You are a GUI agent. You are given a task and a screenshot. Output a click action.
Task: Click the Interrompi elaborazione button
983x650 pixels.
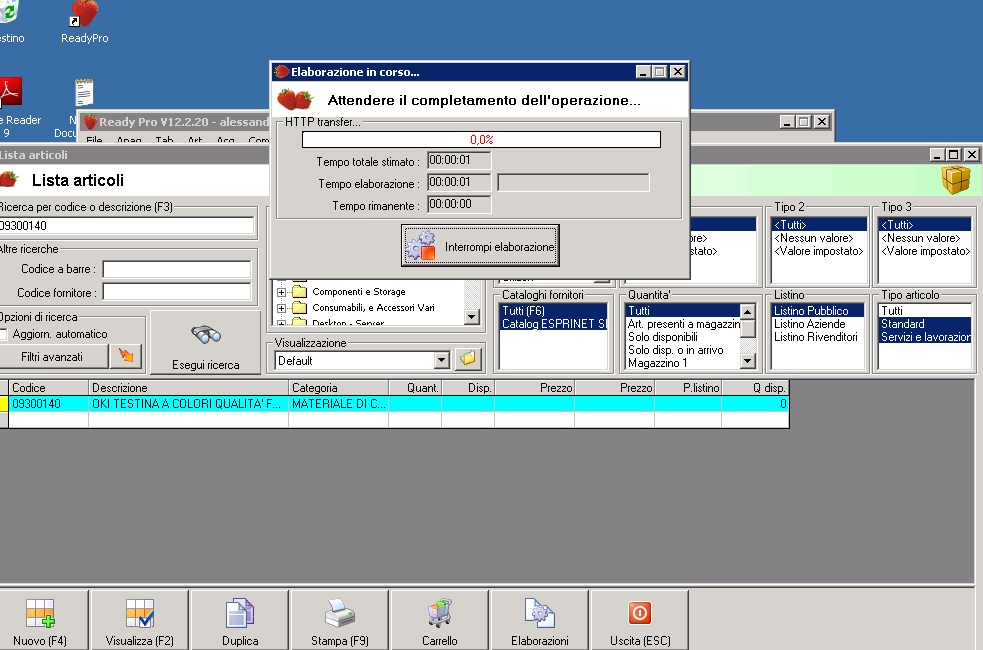(x=480, y=246)
